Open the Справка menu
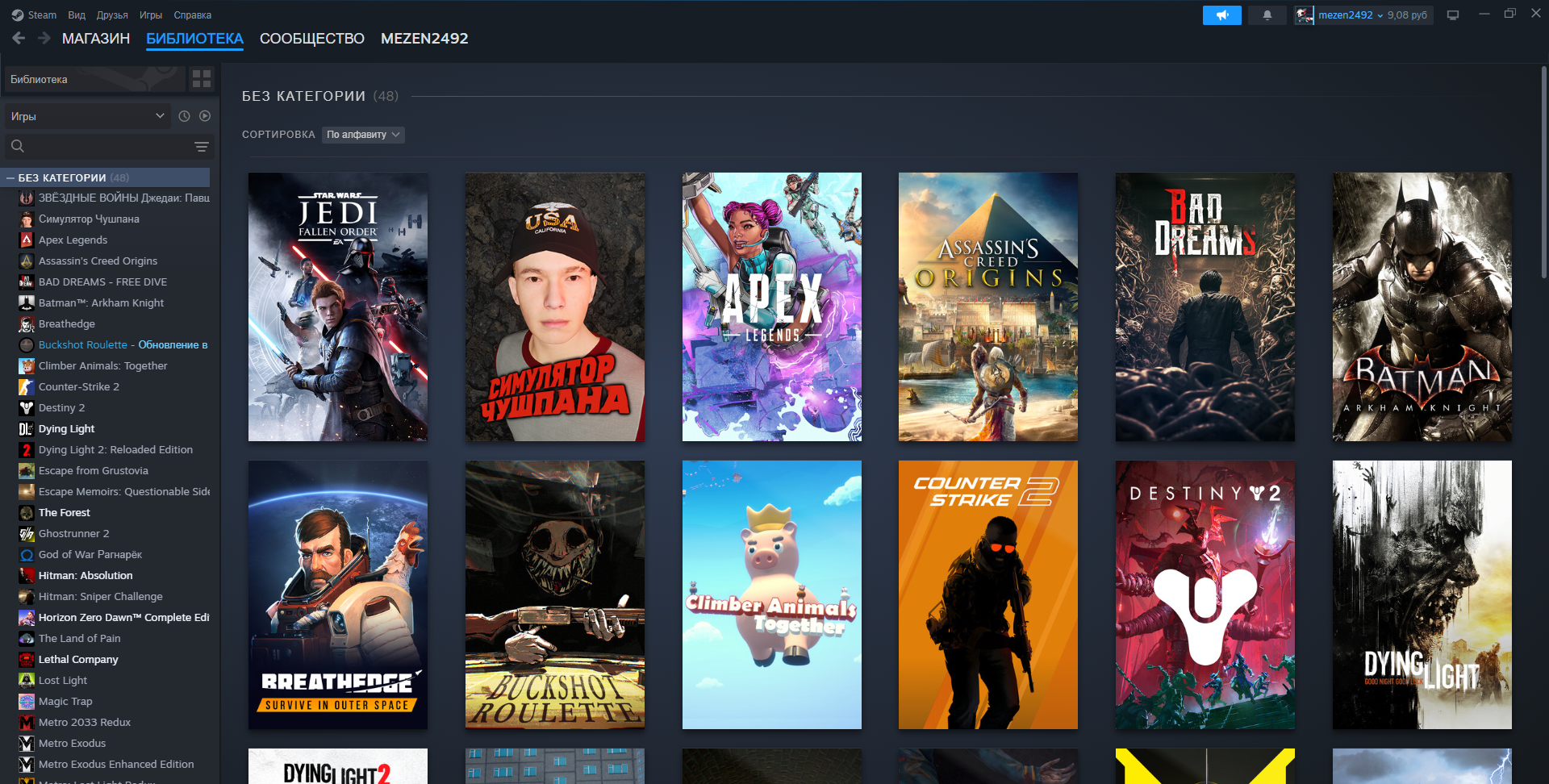 point(193,15)
